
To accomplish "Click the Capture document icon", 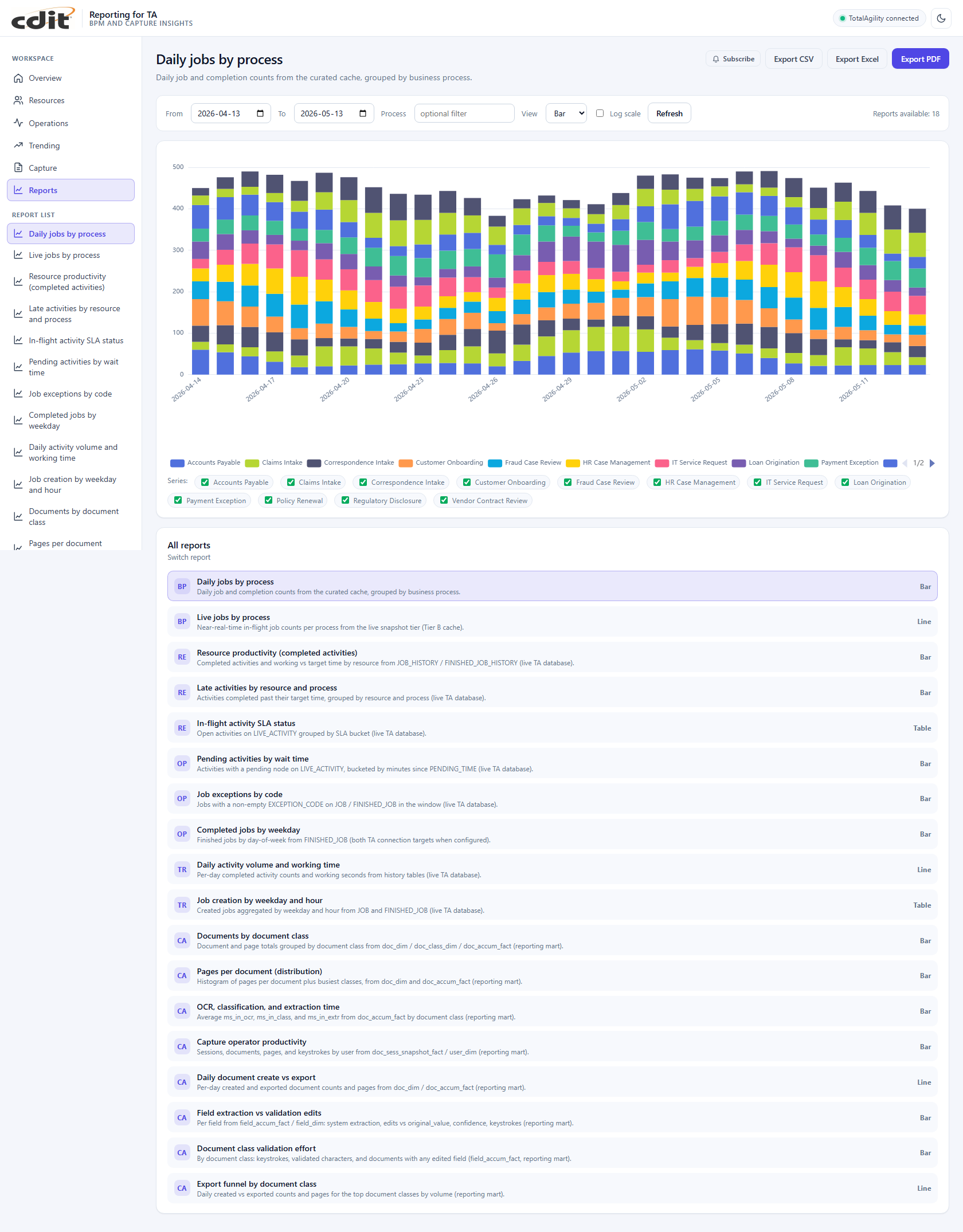I will point(18,168).
